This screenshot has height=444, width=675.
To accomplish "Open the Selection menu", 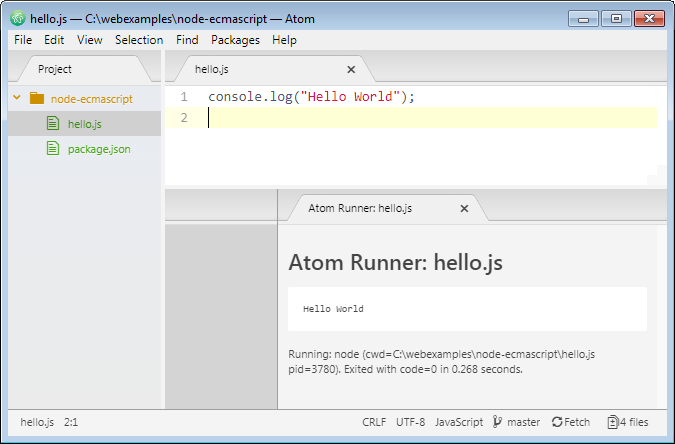I will (x=139, y=40).
